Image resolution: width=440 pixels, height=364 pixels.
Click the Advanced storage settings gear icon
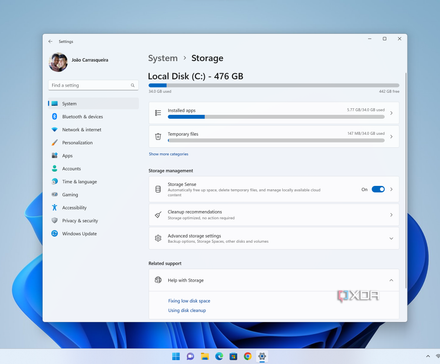tap(158, 238)
